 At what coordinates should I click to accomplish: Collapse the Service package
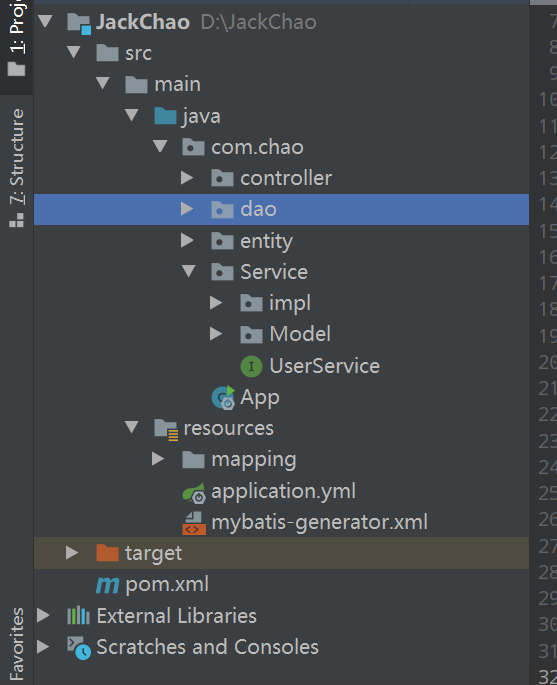point(188,271)
